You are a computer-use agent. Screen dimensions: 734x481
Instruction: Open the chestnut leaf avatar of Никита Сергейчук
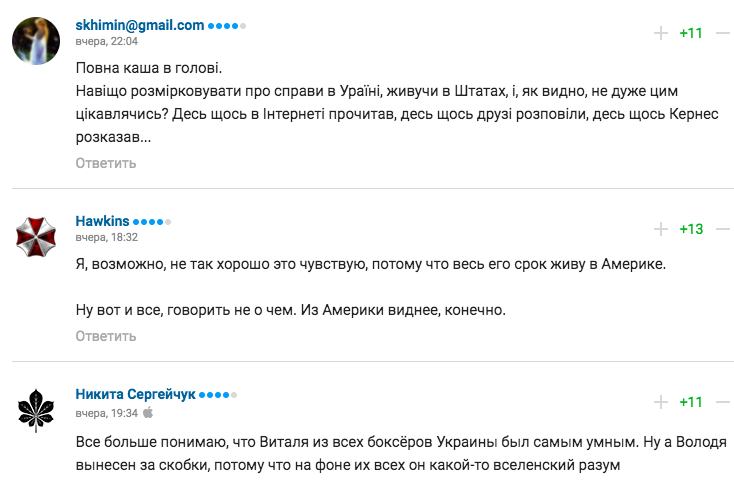[36, 410]
